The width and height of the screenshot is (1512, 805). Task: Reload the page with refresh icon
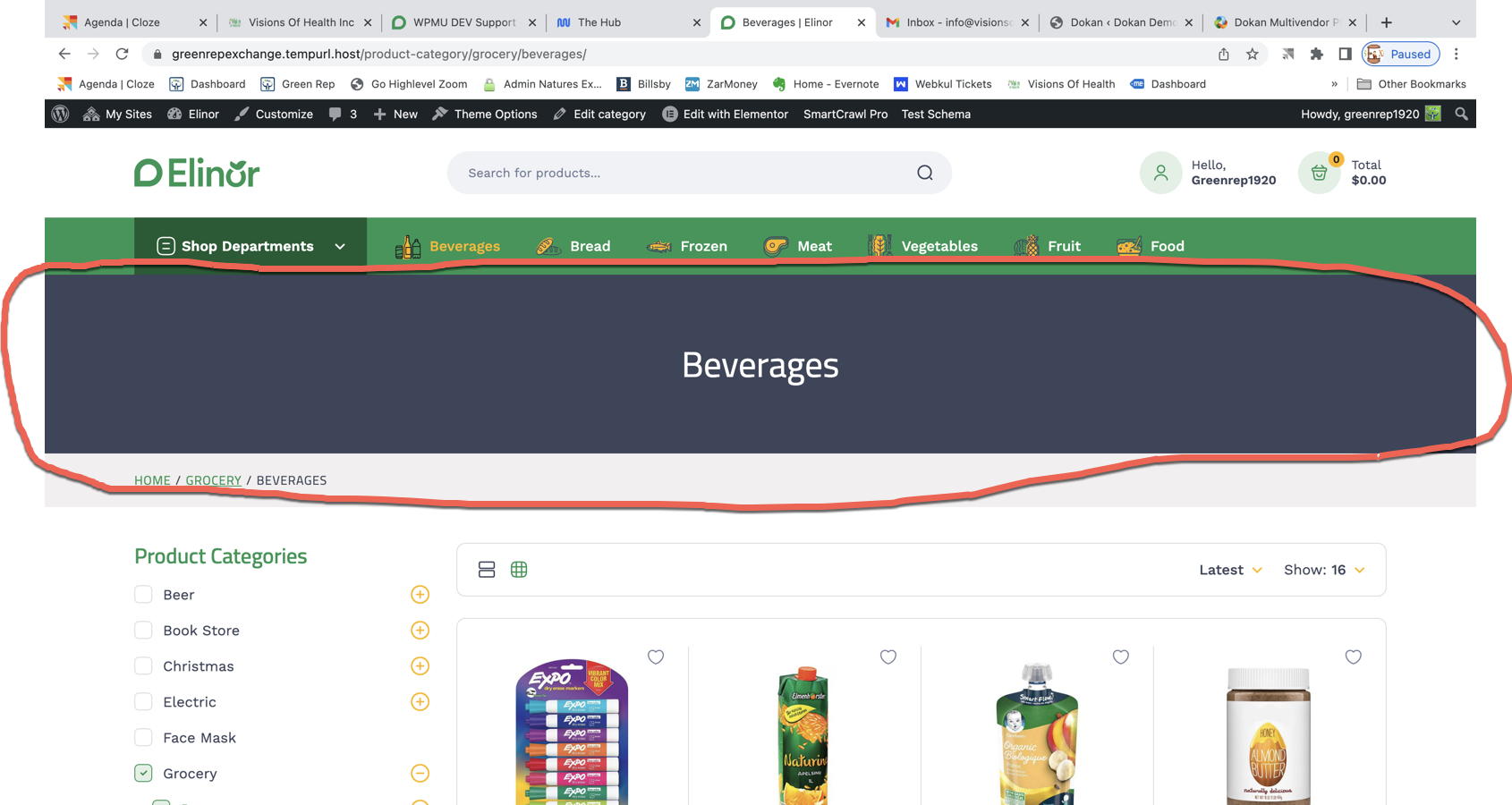coord(123,54)
